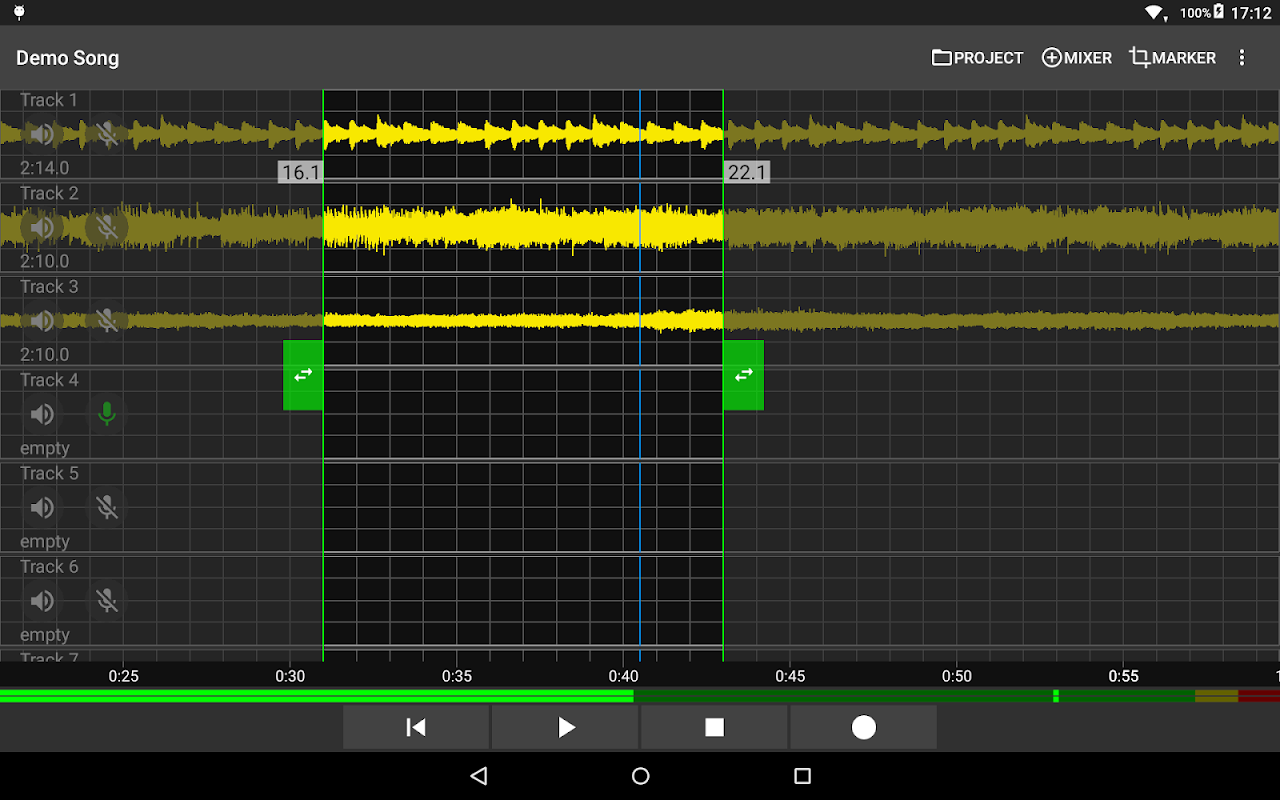The width and height of the screenshot is (1280, 800).
Task: Arm Track 5 microphone icon
Action: click(x=107, y=507)
